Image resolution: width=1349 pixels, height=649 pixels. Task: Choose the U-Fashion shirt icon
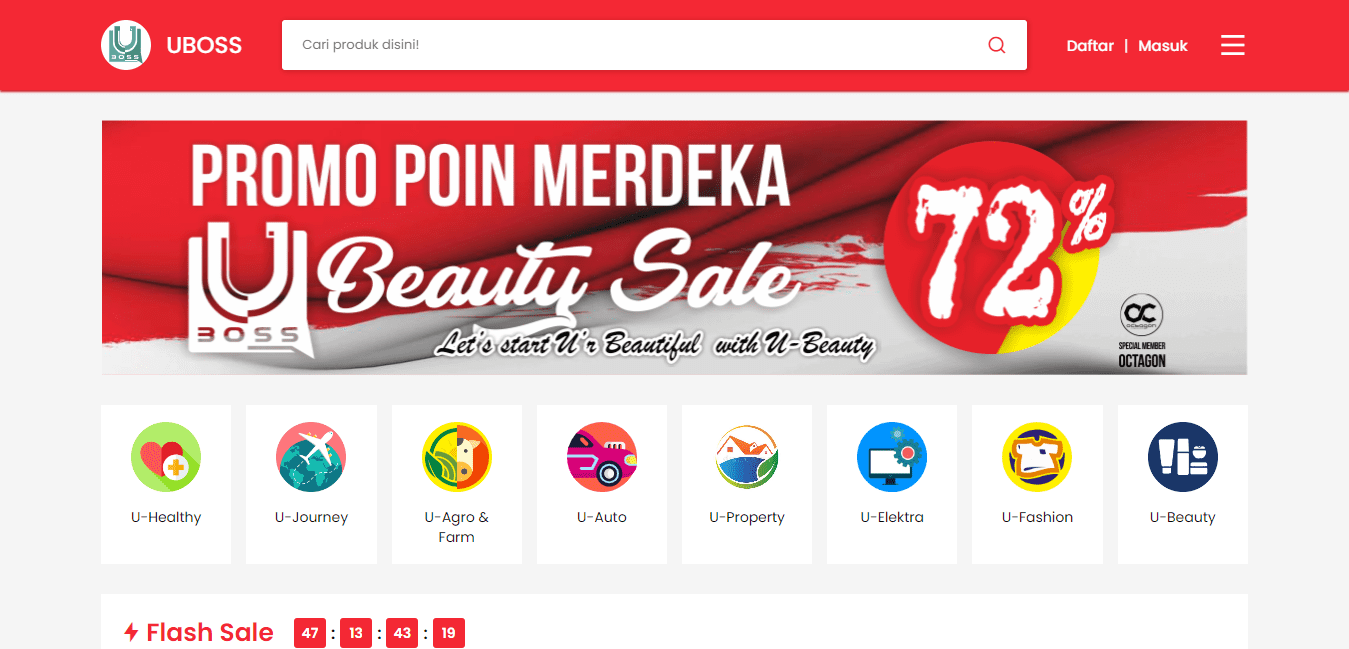point(1037,457)
